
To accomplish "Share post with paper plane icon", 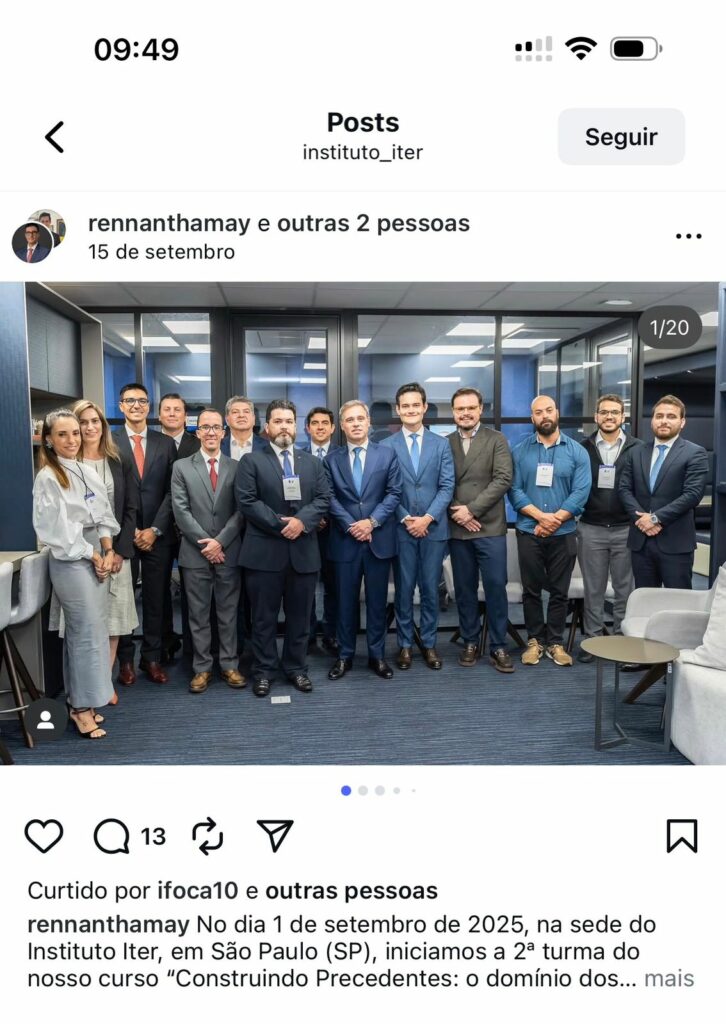I will click(275, 836).
